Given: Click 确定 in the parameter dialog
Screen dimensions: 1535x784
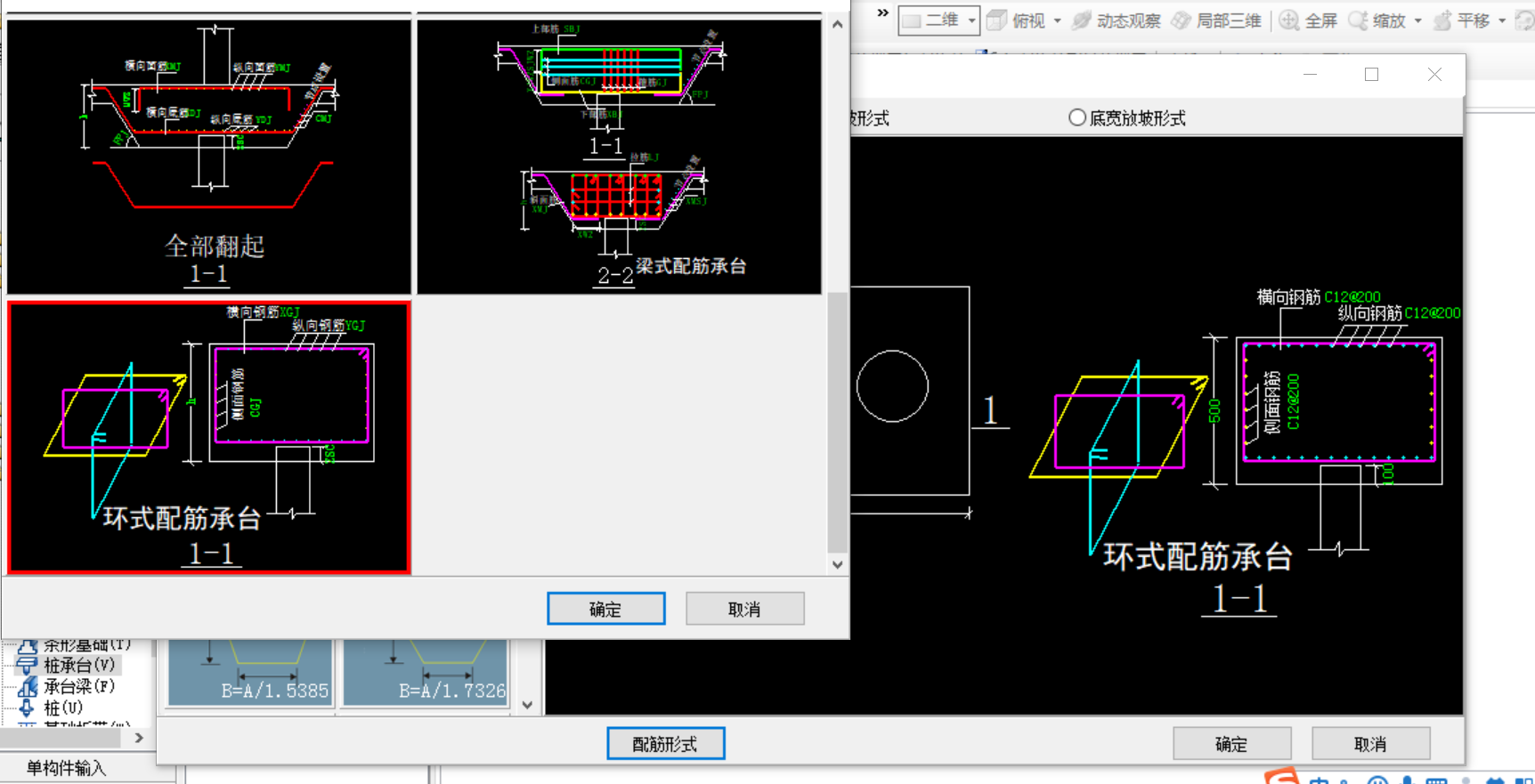Looking at the screenshot, I should coord(1232,743).
